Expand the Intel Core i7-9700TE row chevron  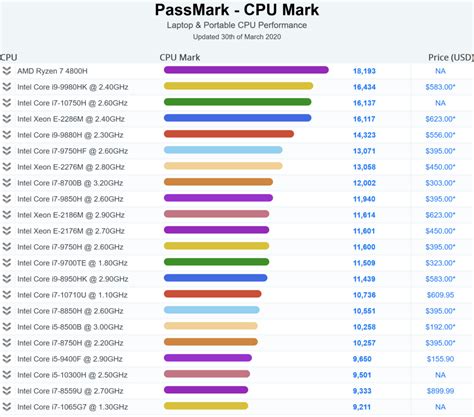7,263
